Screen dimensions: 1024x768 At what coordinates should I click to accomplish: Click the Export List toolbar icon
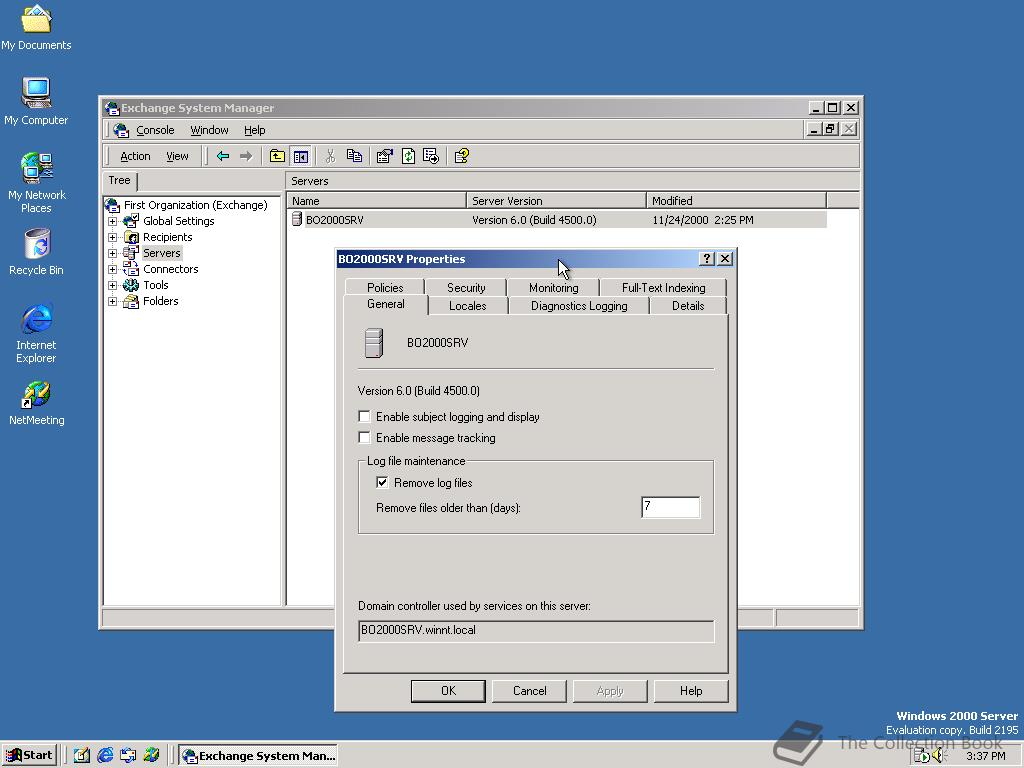point(431,156)
